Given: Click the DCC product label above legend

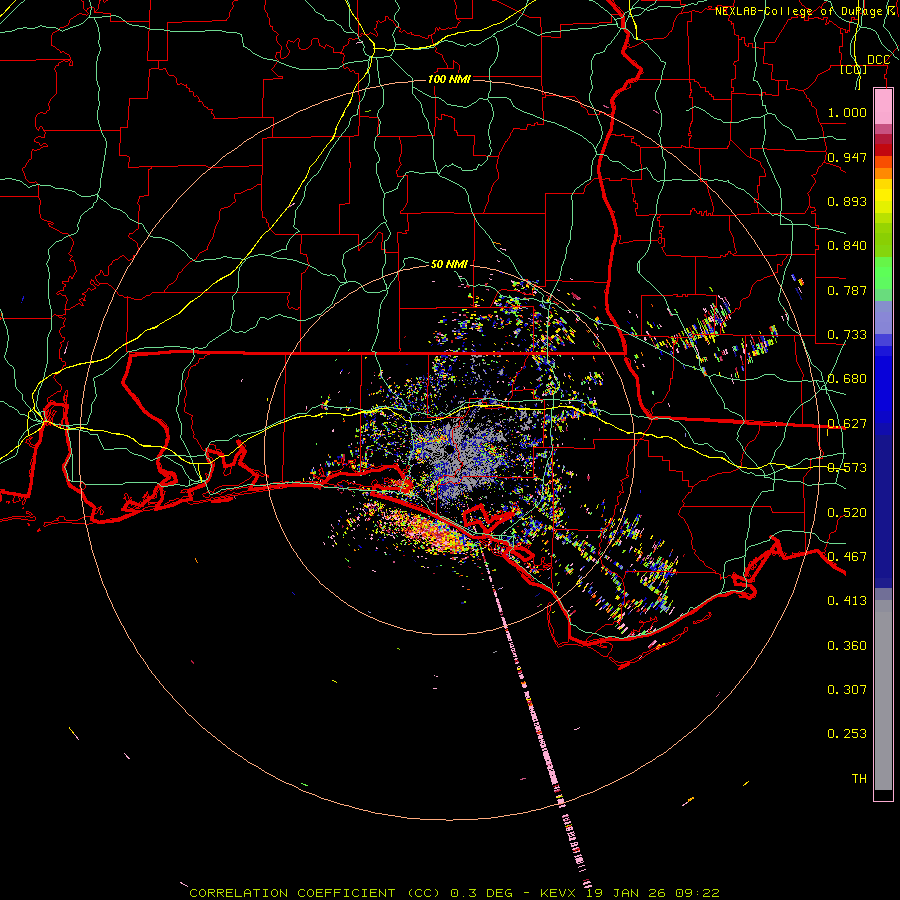Looking at the screenshot, I should click(x=878, y=60).
